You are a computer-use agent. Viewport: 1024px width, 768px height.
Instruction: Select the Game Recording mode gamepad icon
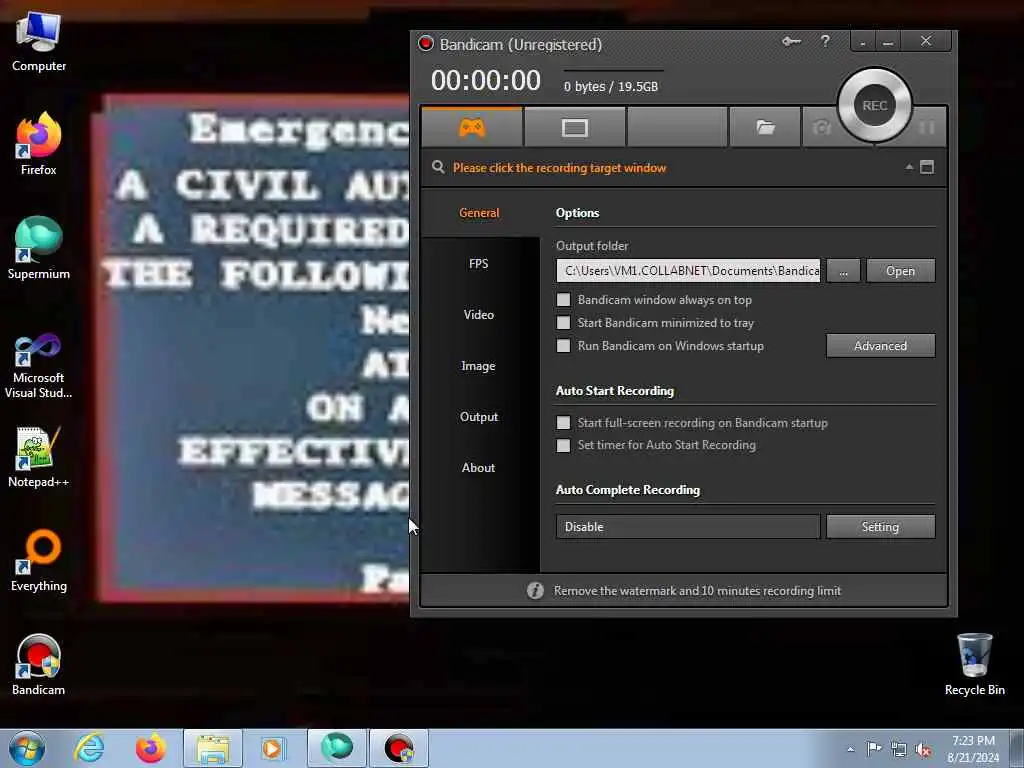click(x=472, y=127)
